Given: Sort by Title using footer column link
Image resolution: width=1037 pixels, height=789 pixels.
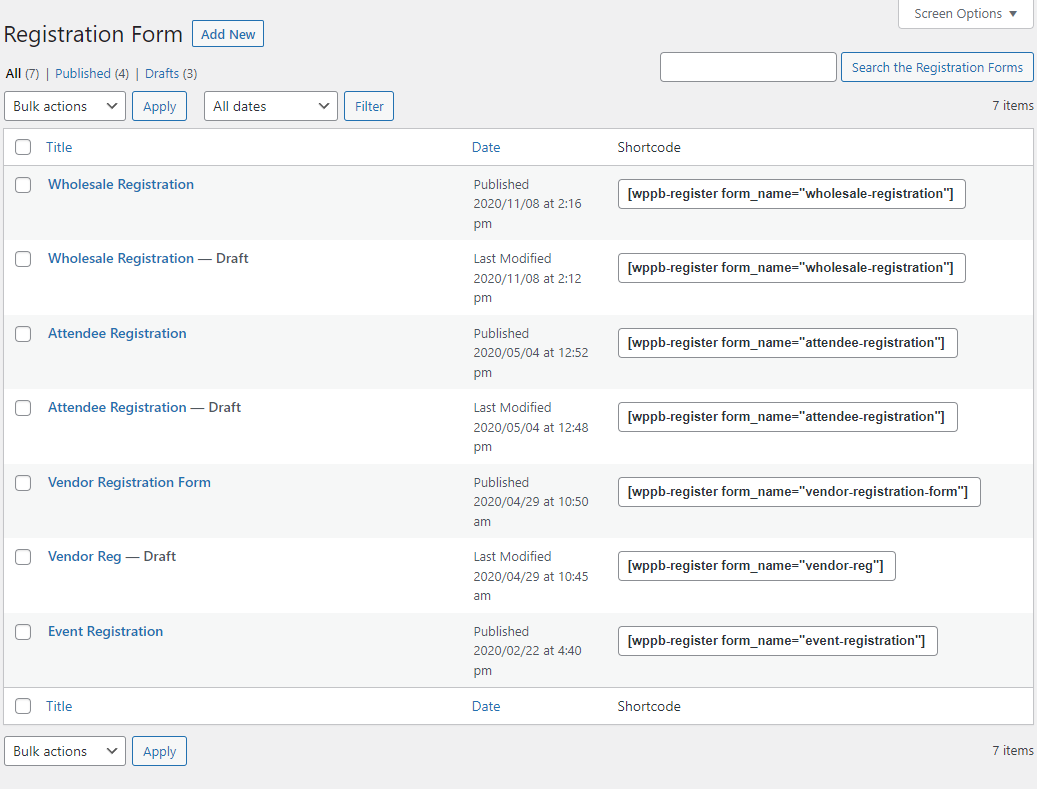Looking at the screenshot, I should point(59,706).
